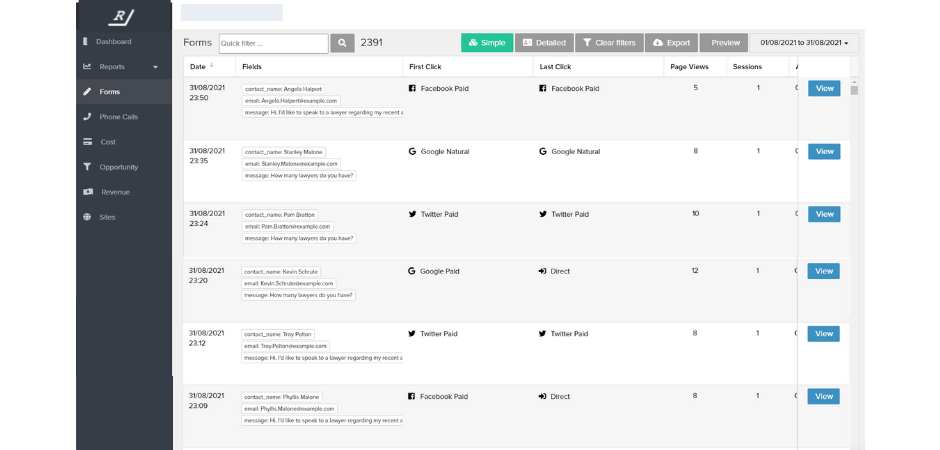
Task: Select Forms in the sidebar menu
Action: coord(109,92)
